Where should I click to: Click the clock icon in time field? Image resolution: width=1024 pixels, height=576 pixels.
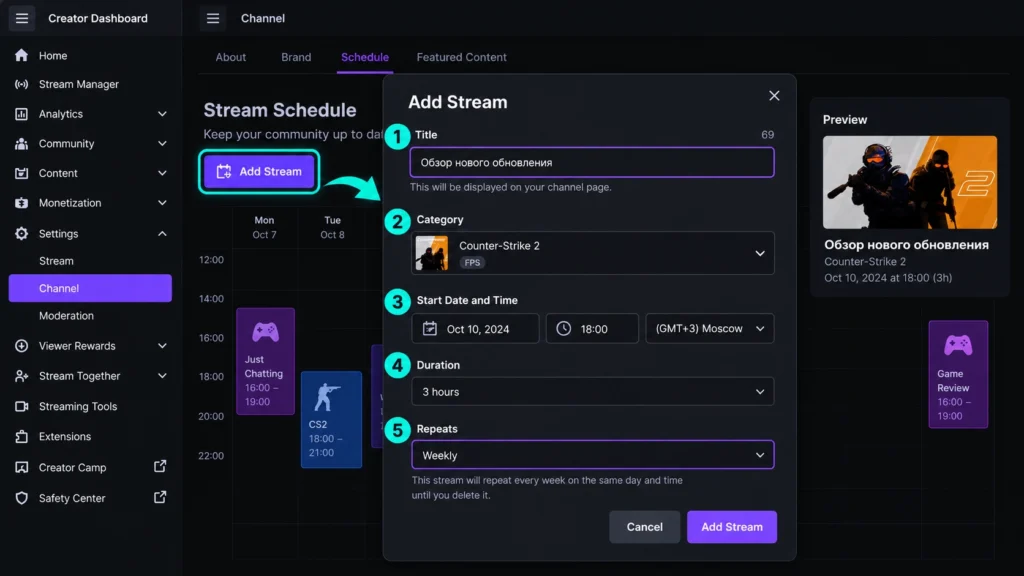point(564,328)
